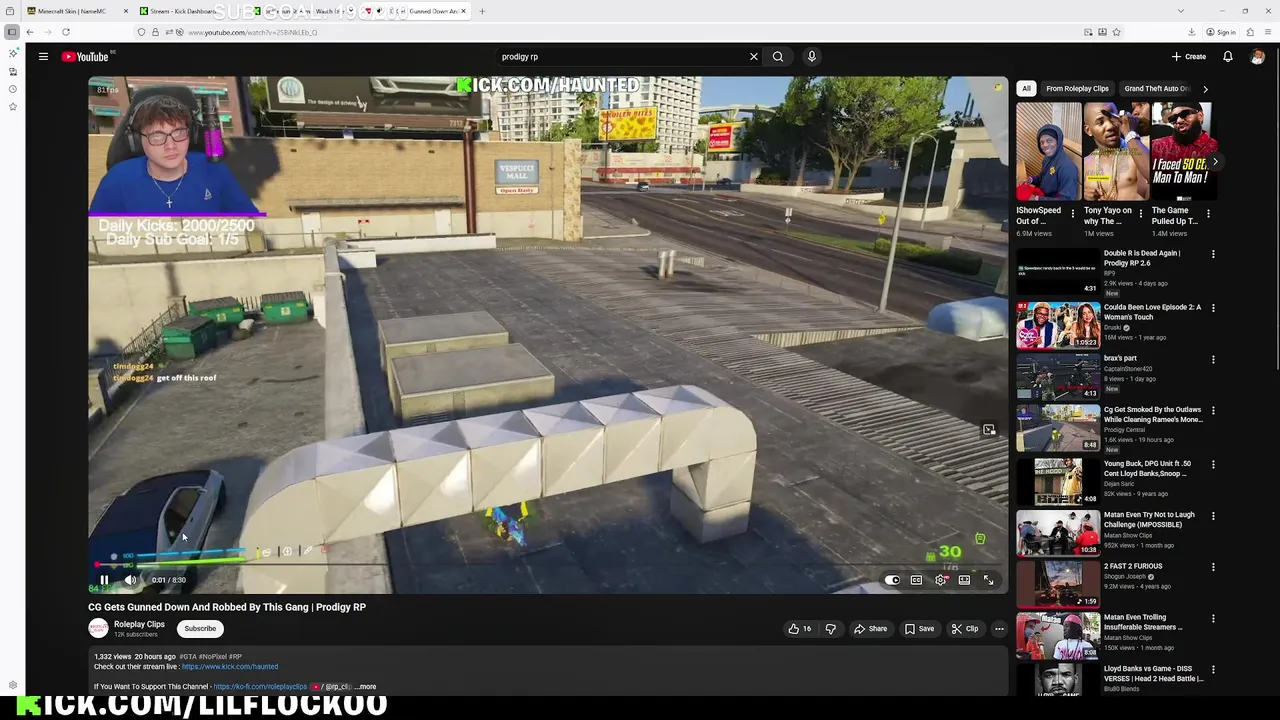The height and width of the screenshot is (720, 1280).
Task: Open Young Buck DPG Unit video title
Action: 1147,469
